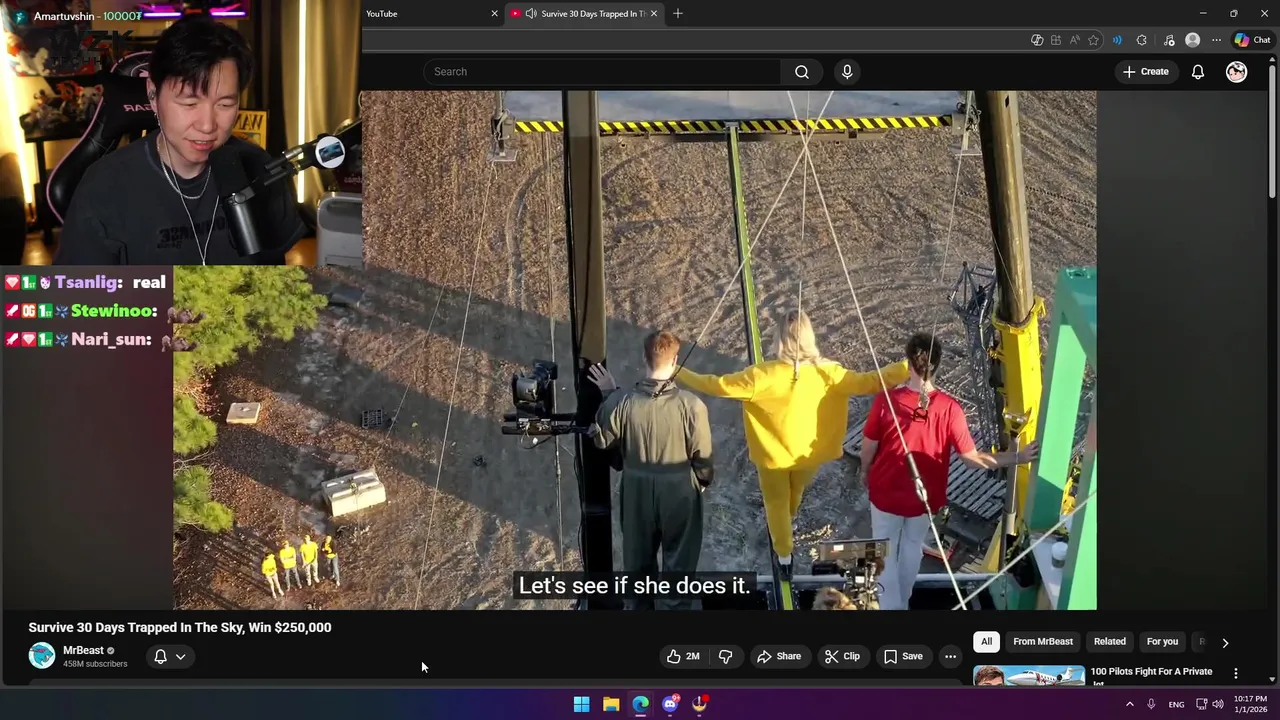Open ENG language indicator in taskbar
The image size is (1280, 720).
[1177, 704]
